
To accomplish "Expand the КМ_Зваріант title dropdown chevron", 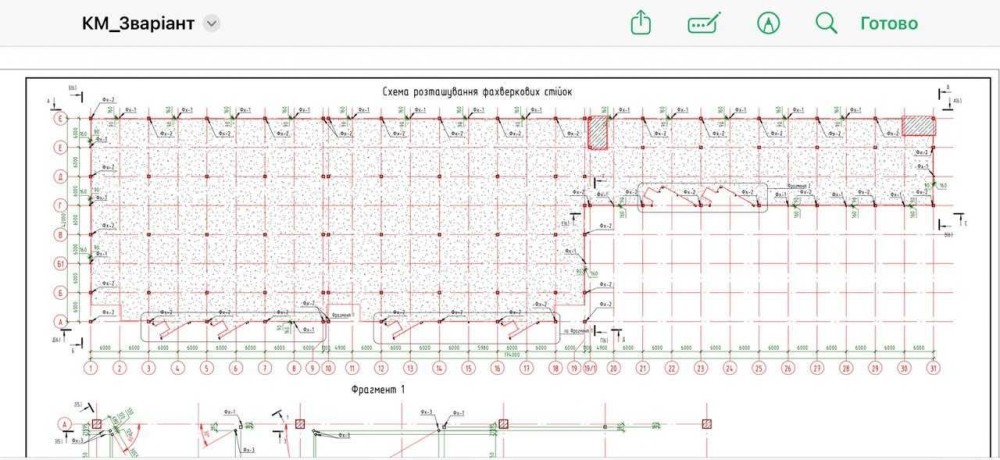I will (211, 24).
